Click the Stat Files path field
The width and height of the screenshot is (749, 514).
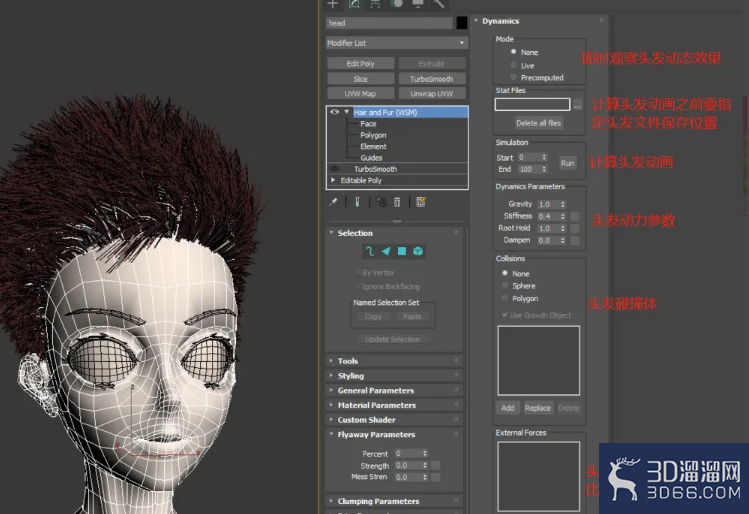point(533,105)
